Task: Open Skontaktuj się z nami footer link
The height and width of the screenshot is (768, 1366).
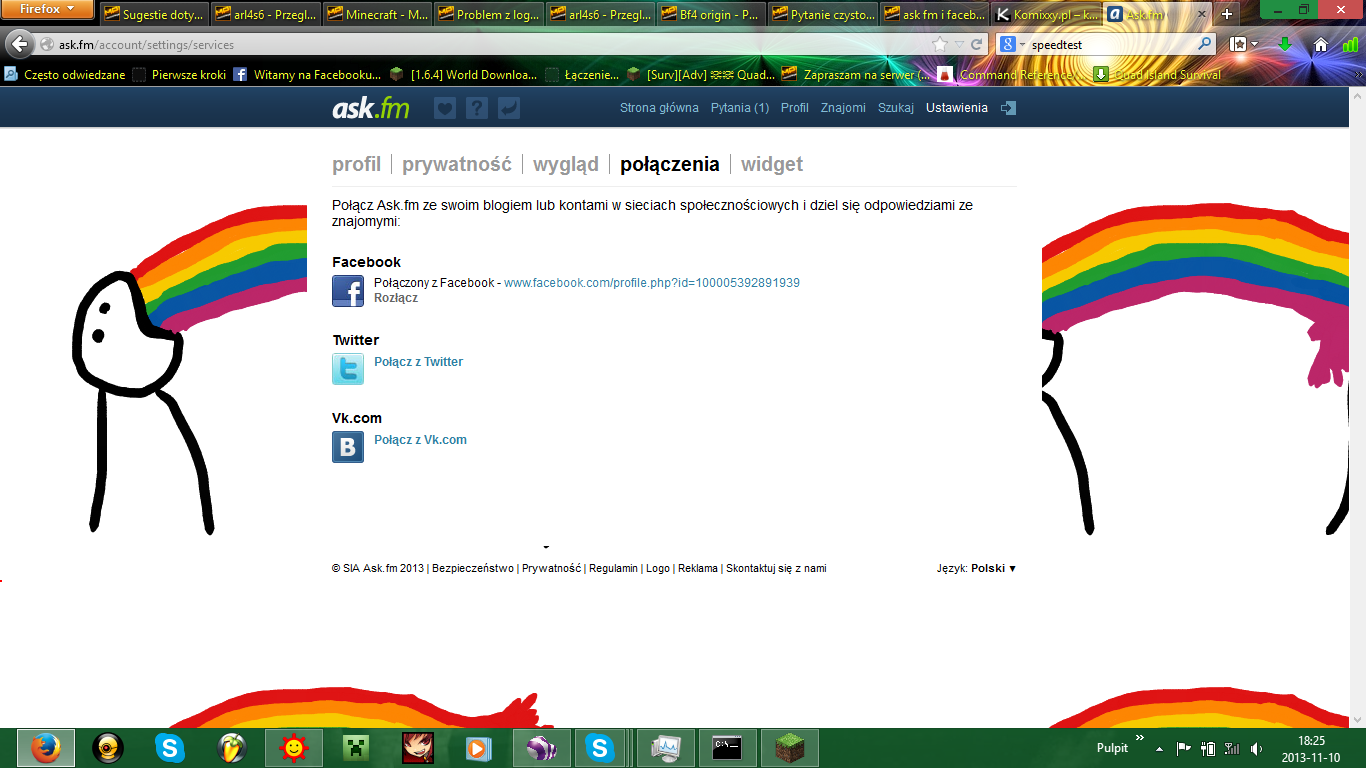Action: [776, 568]
